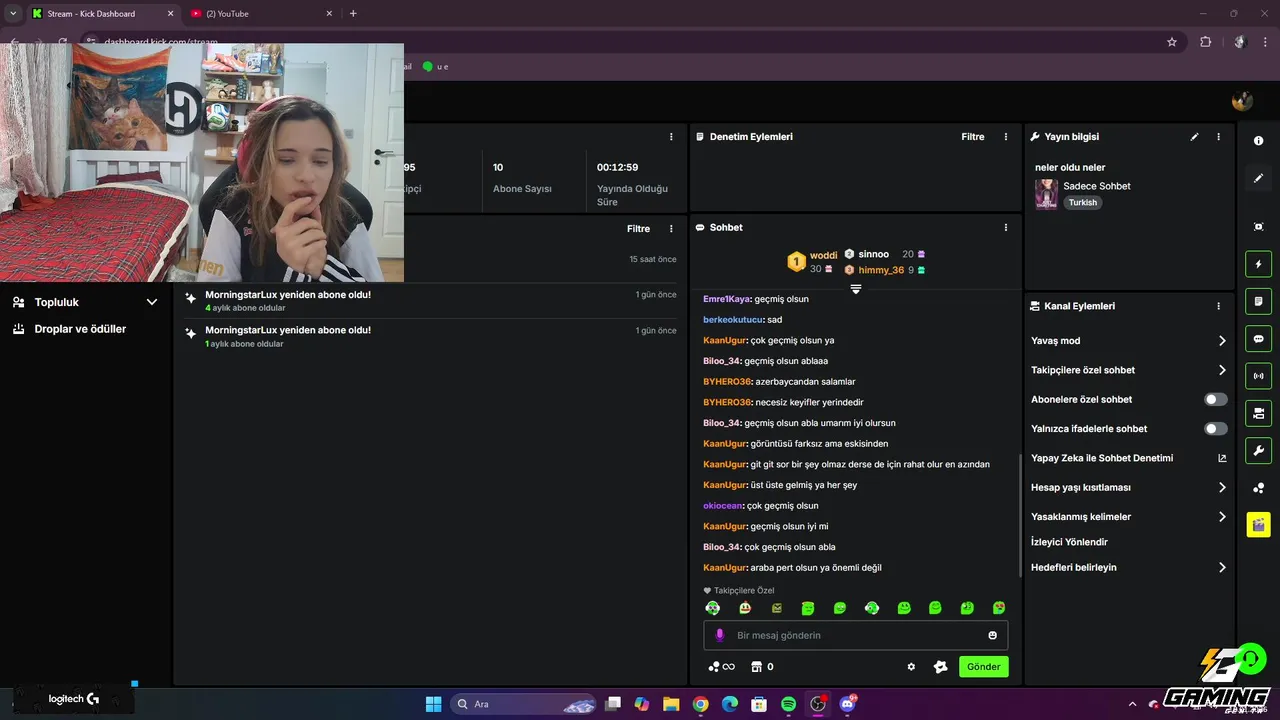Click the Gönder send button
Image resolution: width=1280 pixels, height=720 pixels.
983,667
